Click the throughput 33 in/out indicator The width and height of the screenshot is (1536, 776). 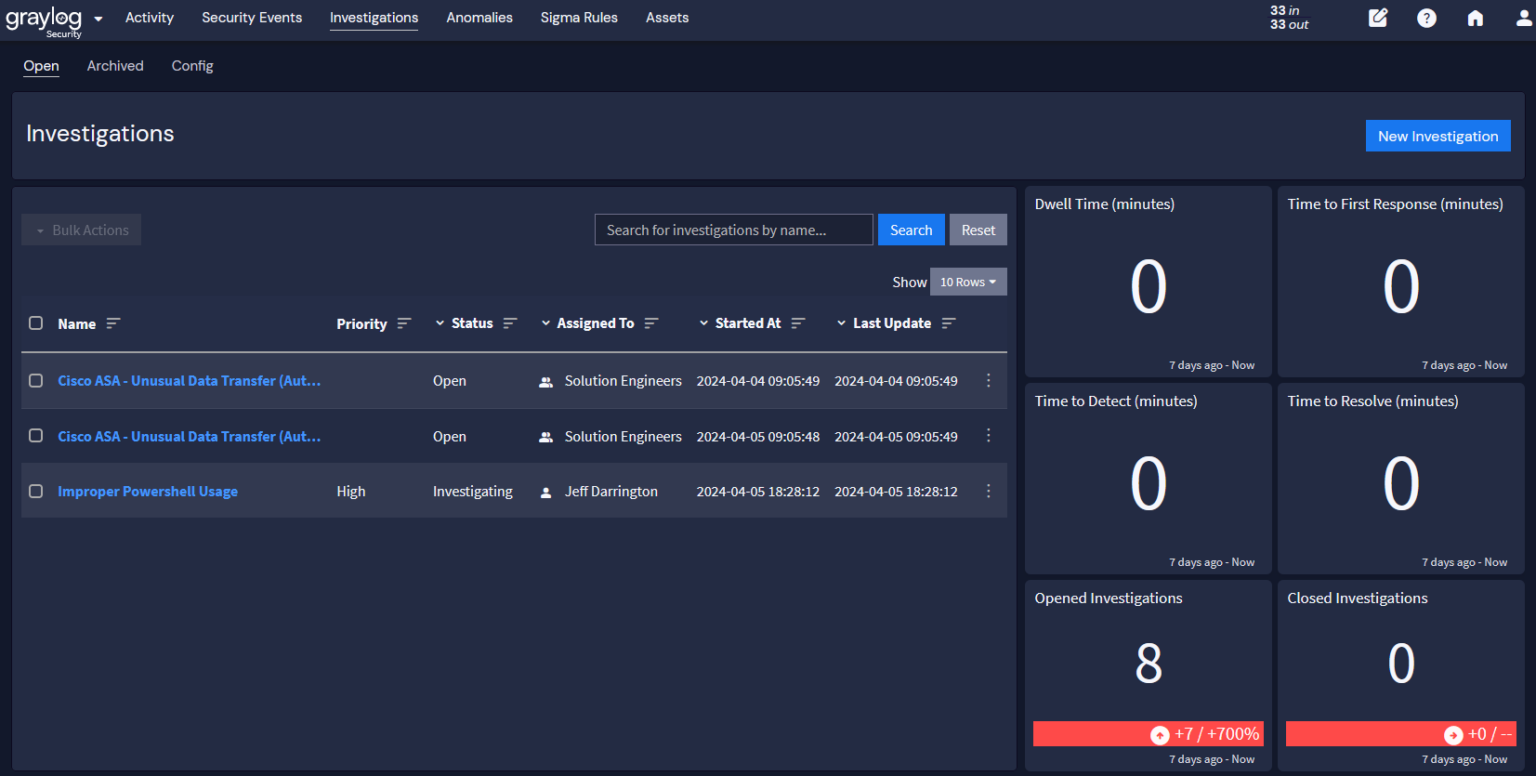1288,17
